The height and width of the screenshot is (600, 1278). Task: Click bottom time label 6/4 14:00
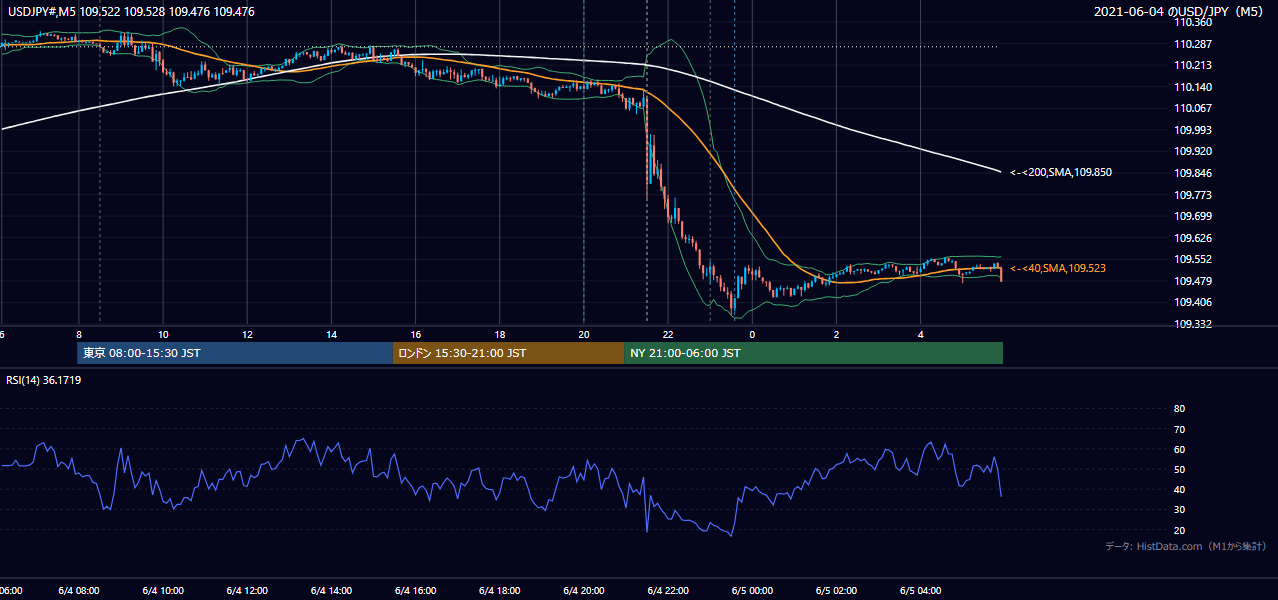click(331, 590)
